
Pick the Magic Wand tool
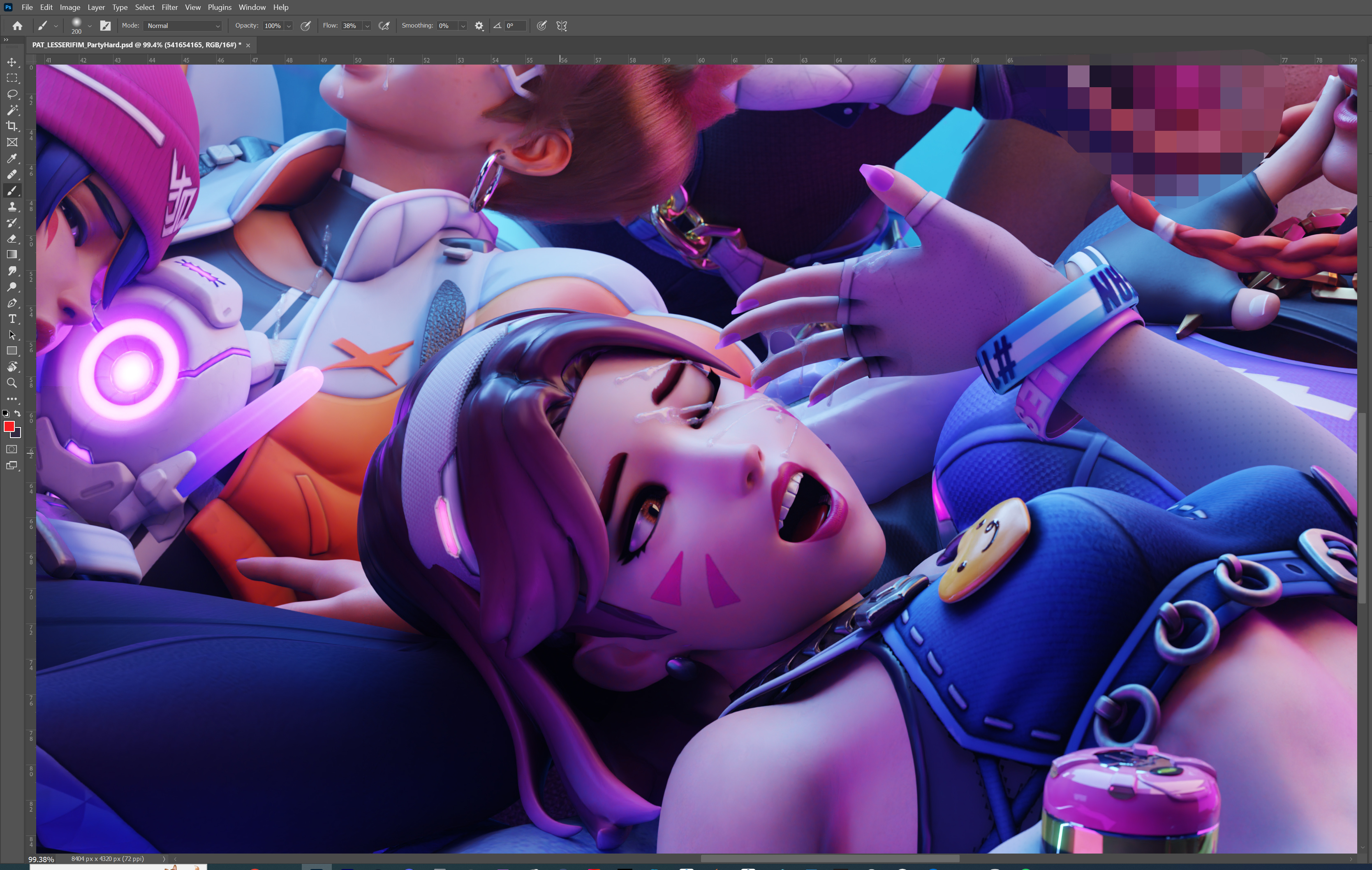pyautogui.click(x=12, y=110)
